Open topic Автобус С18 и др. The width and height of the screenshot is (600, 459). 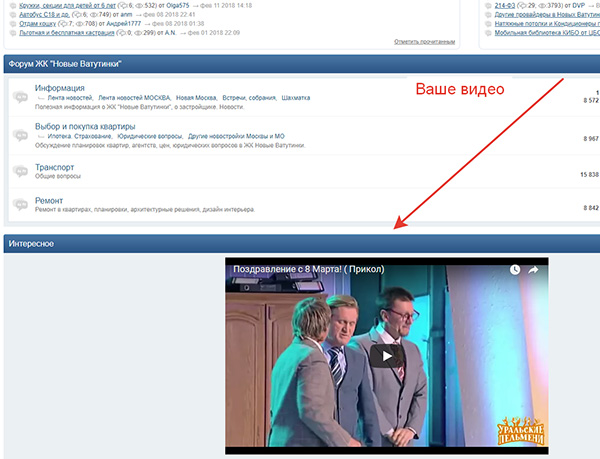pos(44,15)
